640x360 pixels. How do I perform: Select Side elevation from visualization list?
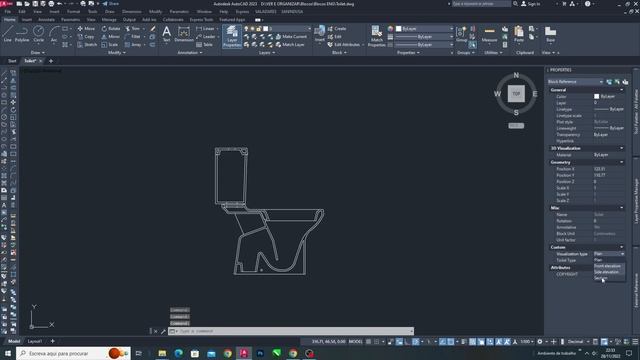click(x=607, y=272)
